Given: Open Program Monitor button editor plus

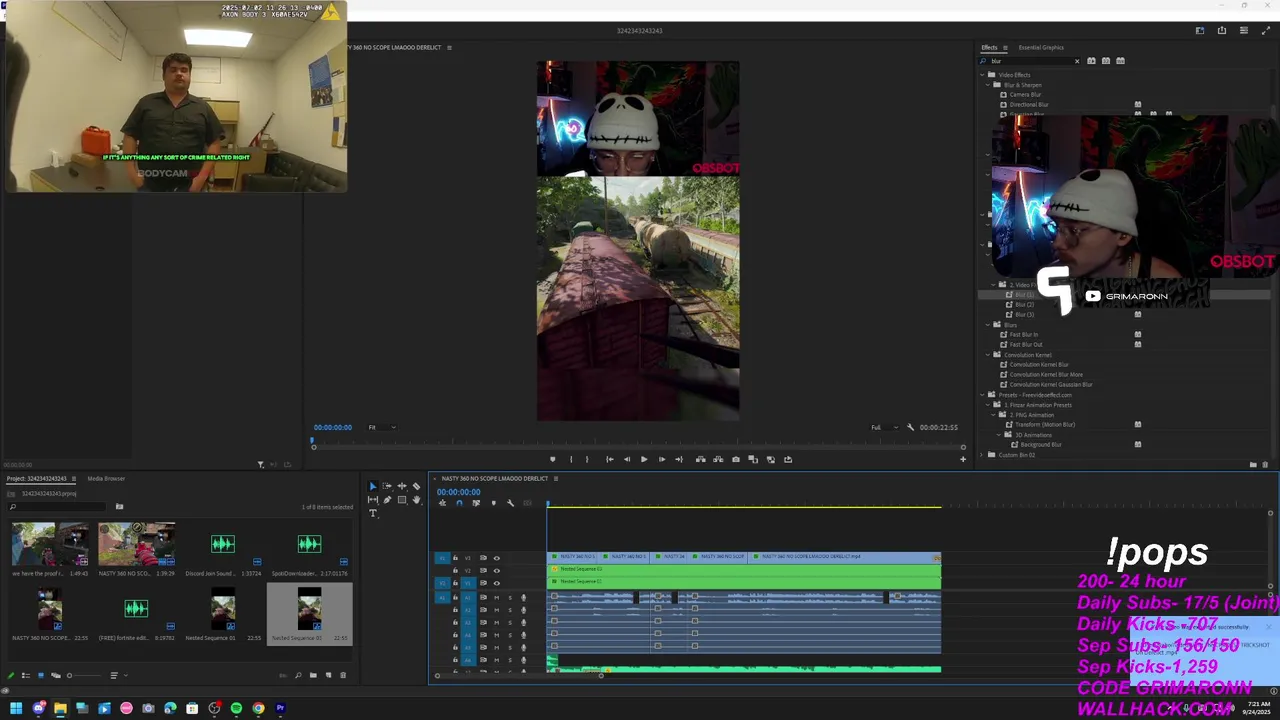Looking at the screenshot, I should pyautogui.click(x=963, y=459).
